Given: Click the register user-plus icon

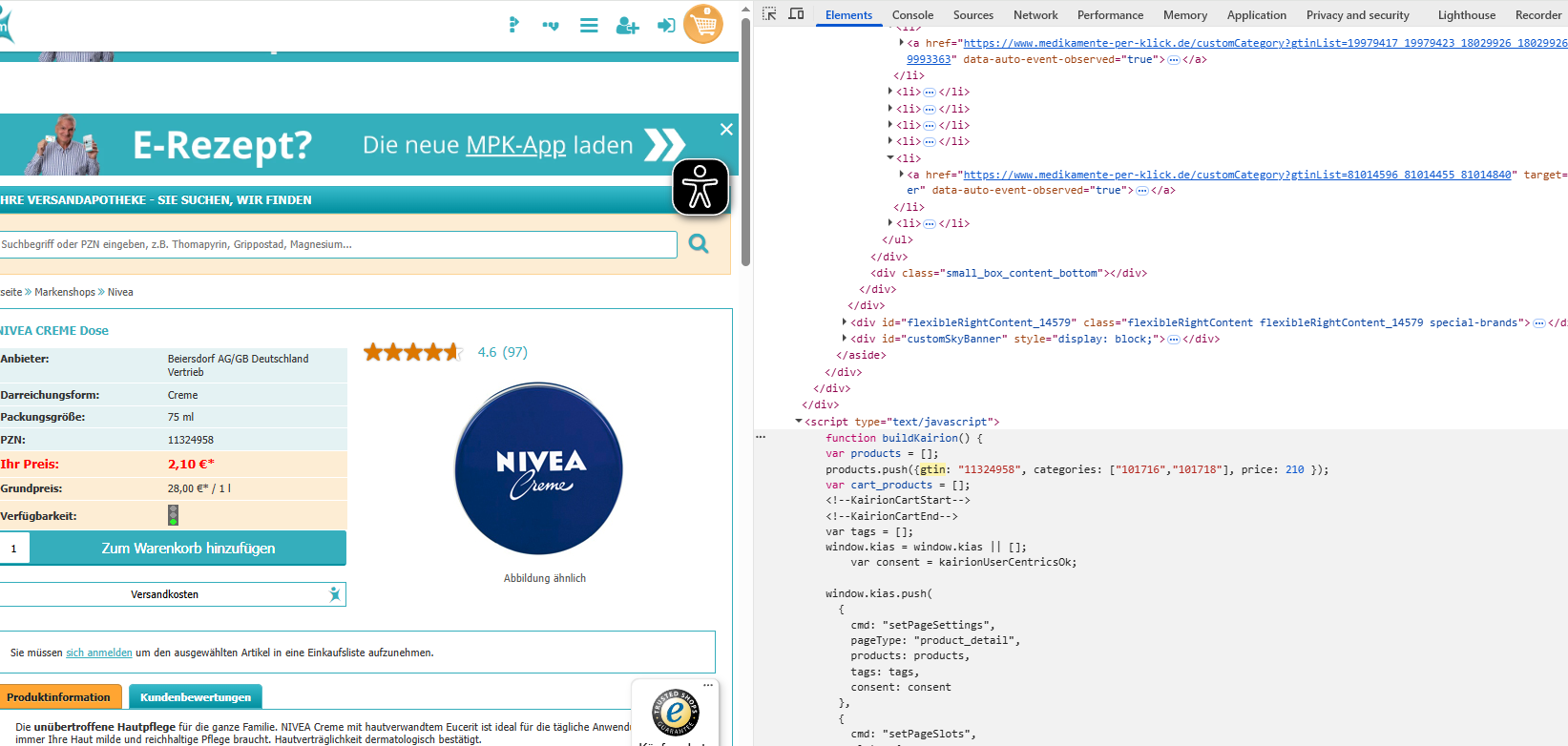Looking at the screenshot, I should coord(627,26).
